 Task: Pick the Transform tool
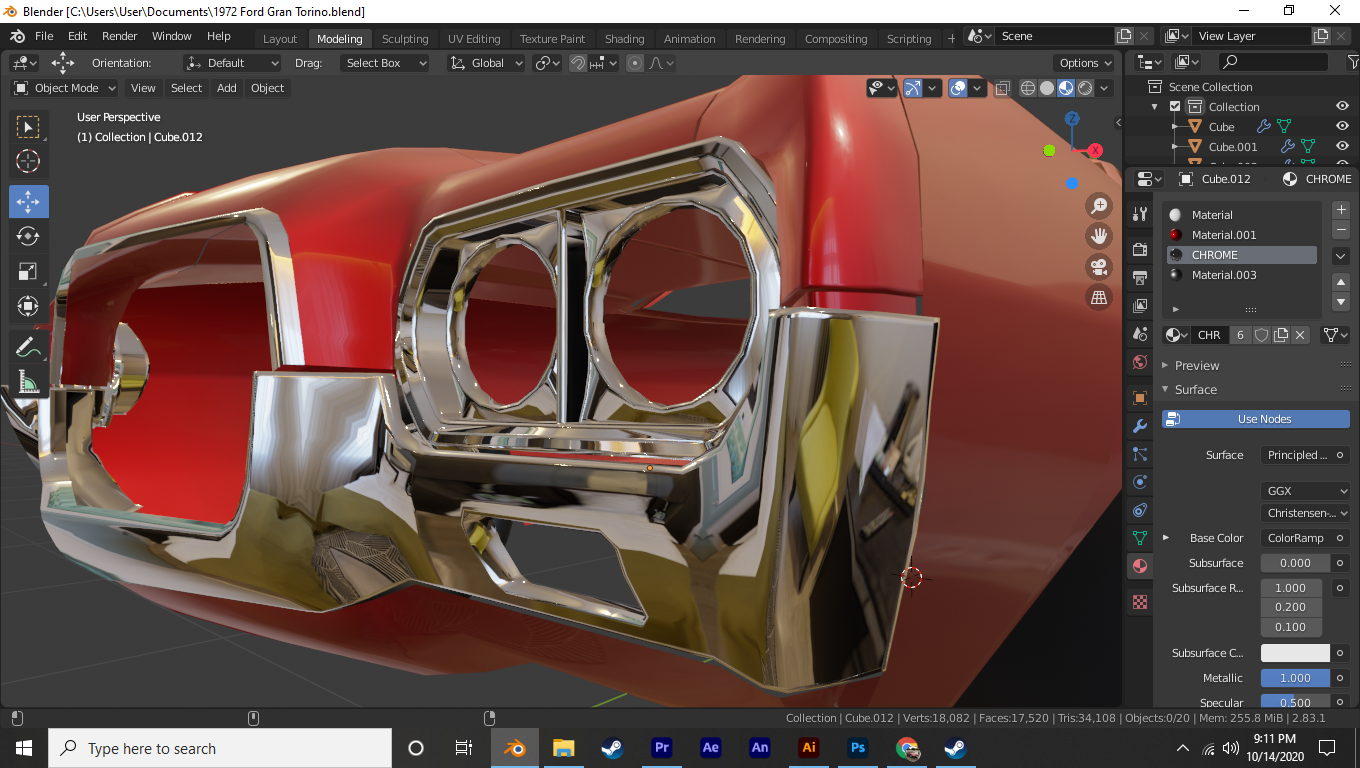(x=28, y=306)
